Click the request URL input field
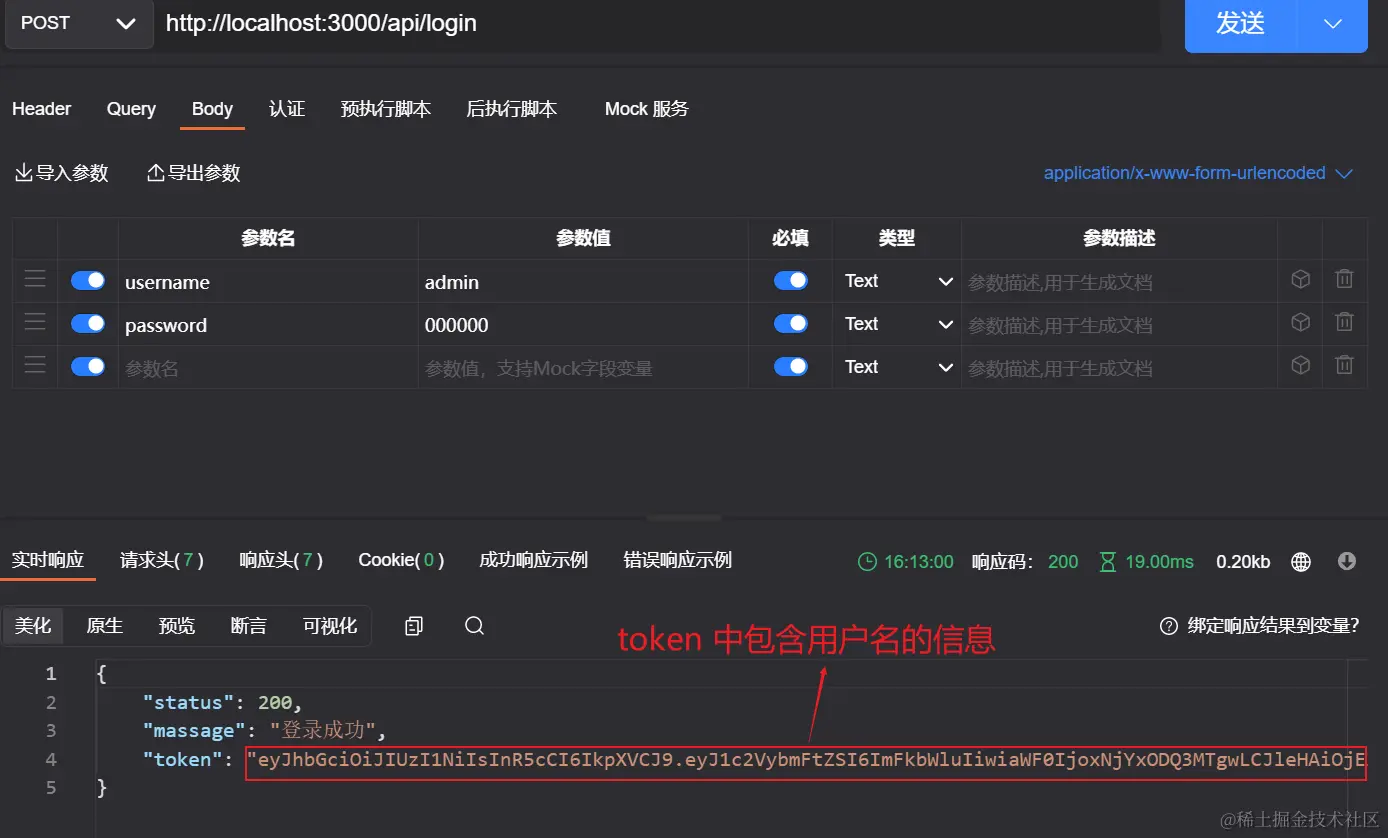1388x838 pixels. (659, 24)
